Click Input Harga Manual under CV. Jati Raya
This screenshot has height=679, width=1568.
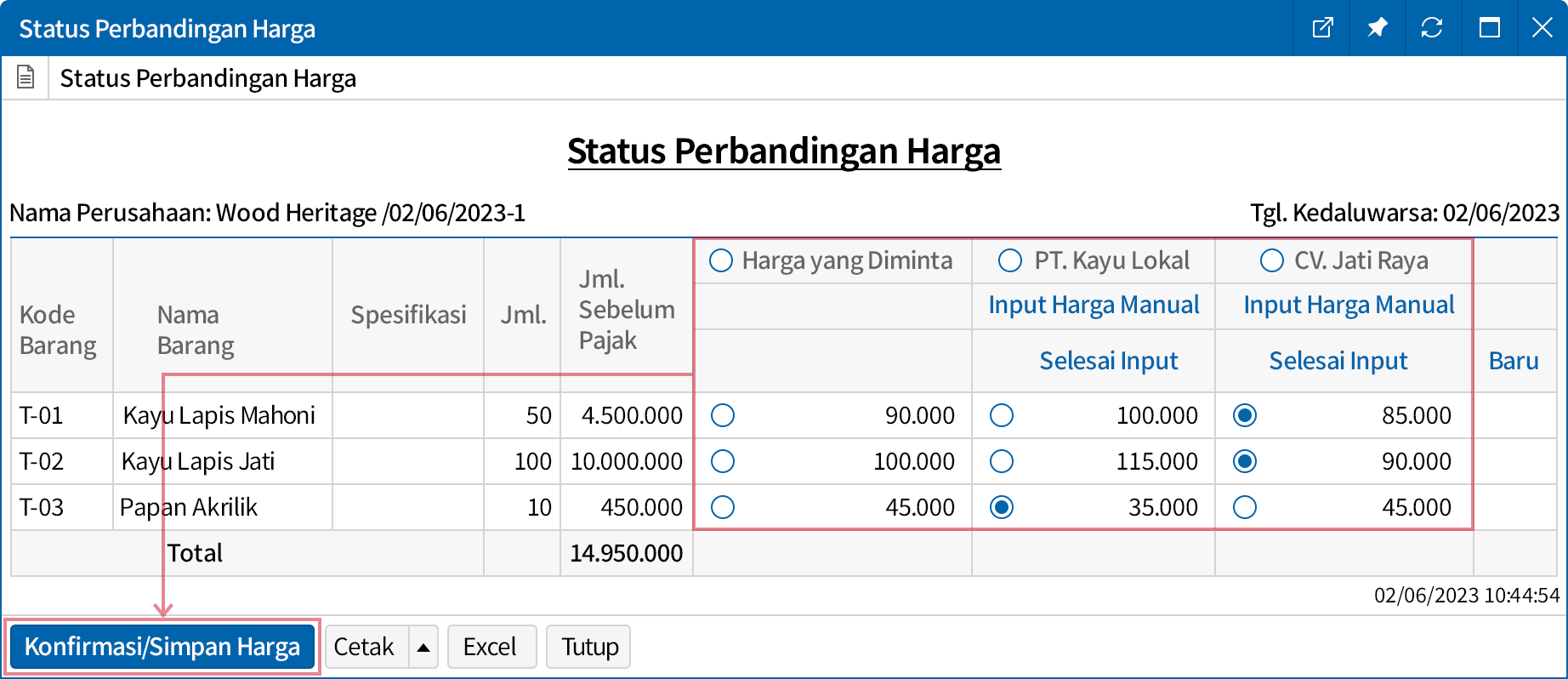[x=1349, y=305]
